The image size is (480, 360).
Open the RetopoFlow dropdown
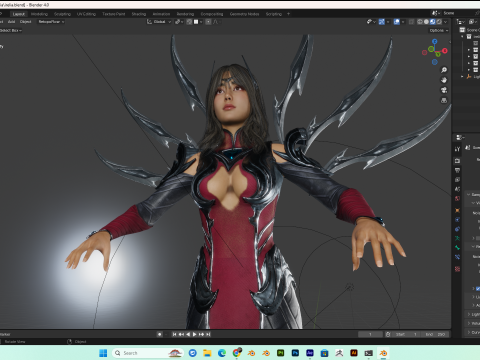51,22
